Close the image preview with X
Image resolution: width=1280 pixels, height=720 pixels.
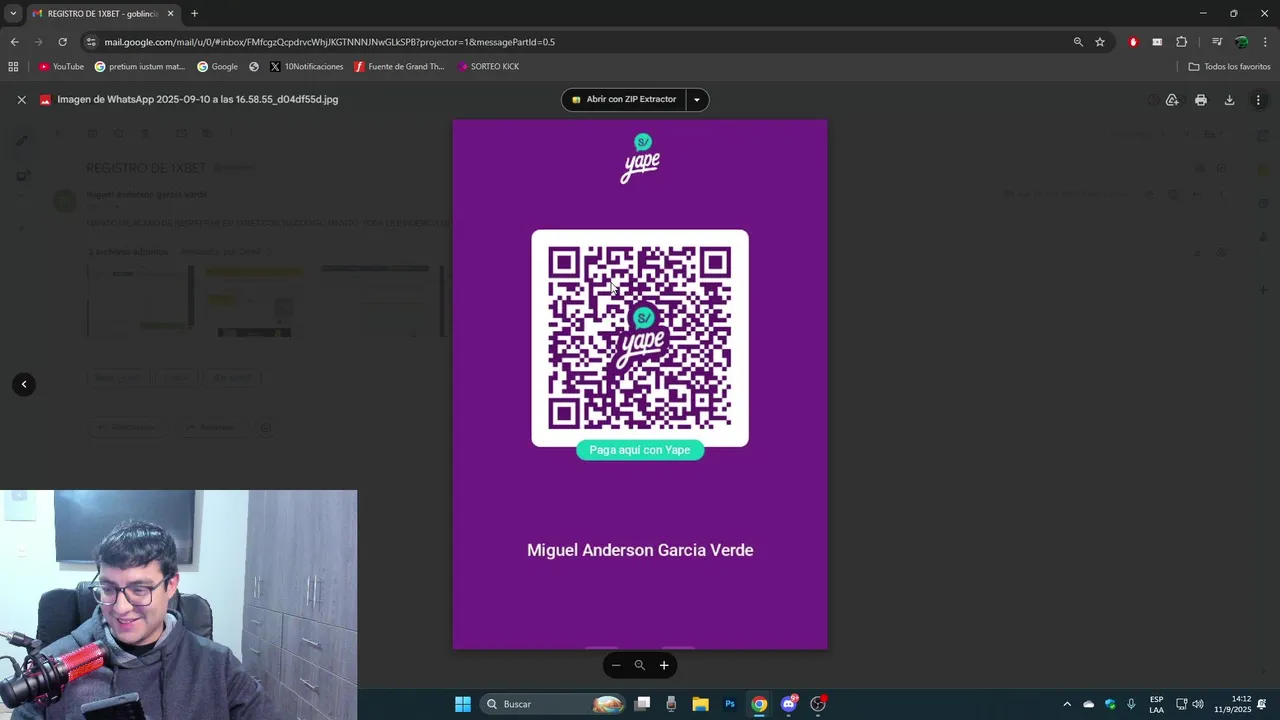[x=21, y=100]
